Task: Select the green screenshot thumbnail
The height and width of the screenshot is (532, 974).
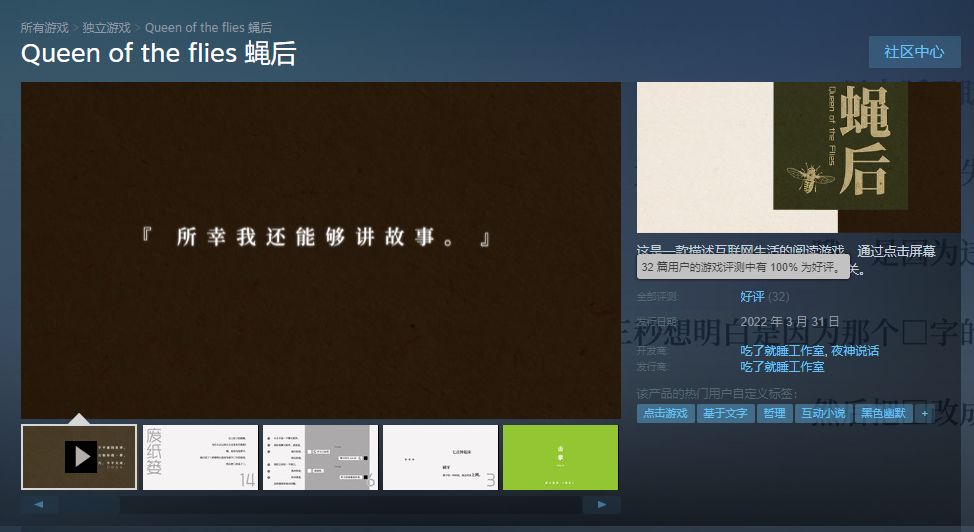Action: tap(560, 457)
